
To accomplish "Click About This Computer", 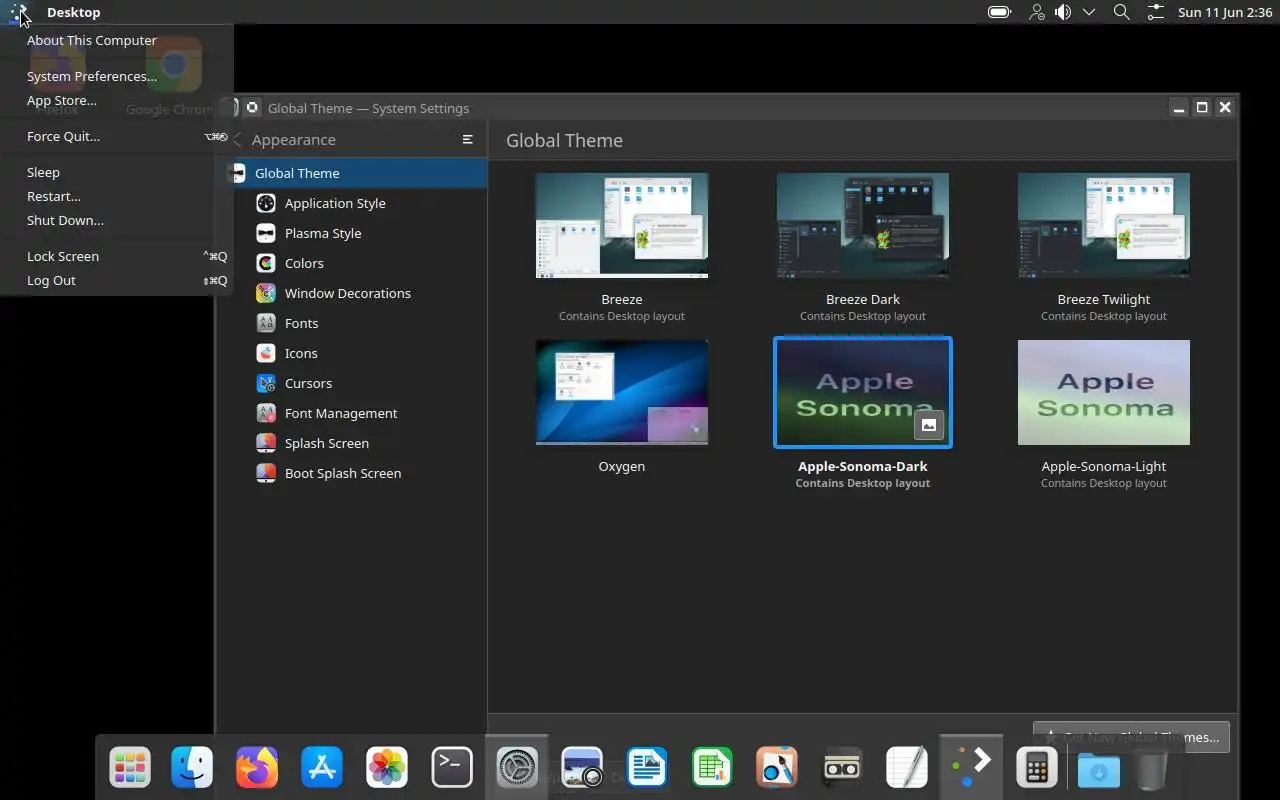I will 117,40.
